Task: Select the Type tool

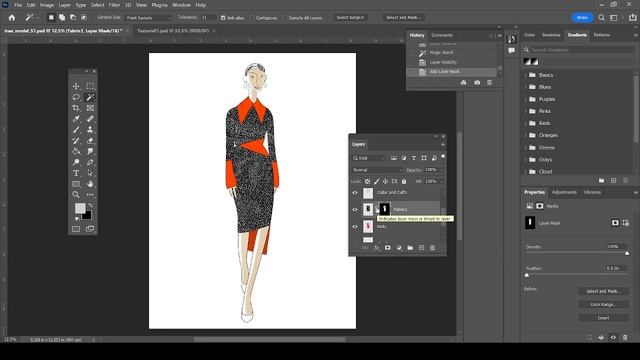Action: click(x=76, y=173)
